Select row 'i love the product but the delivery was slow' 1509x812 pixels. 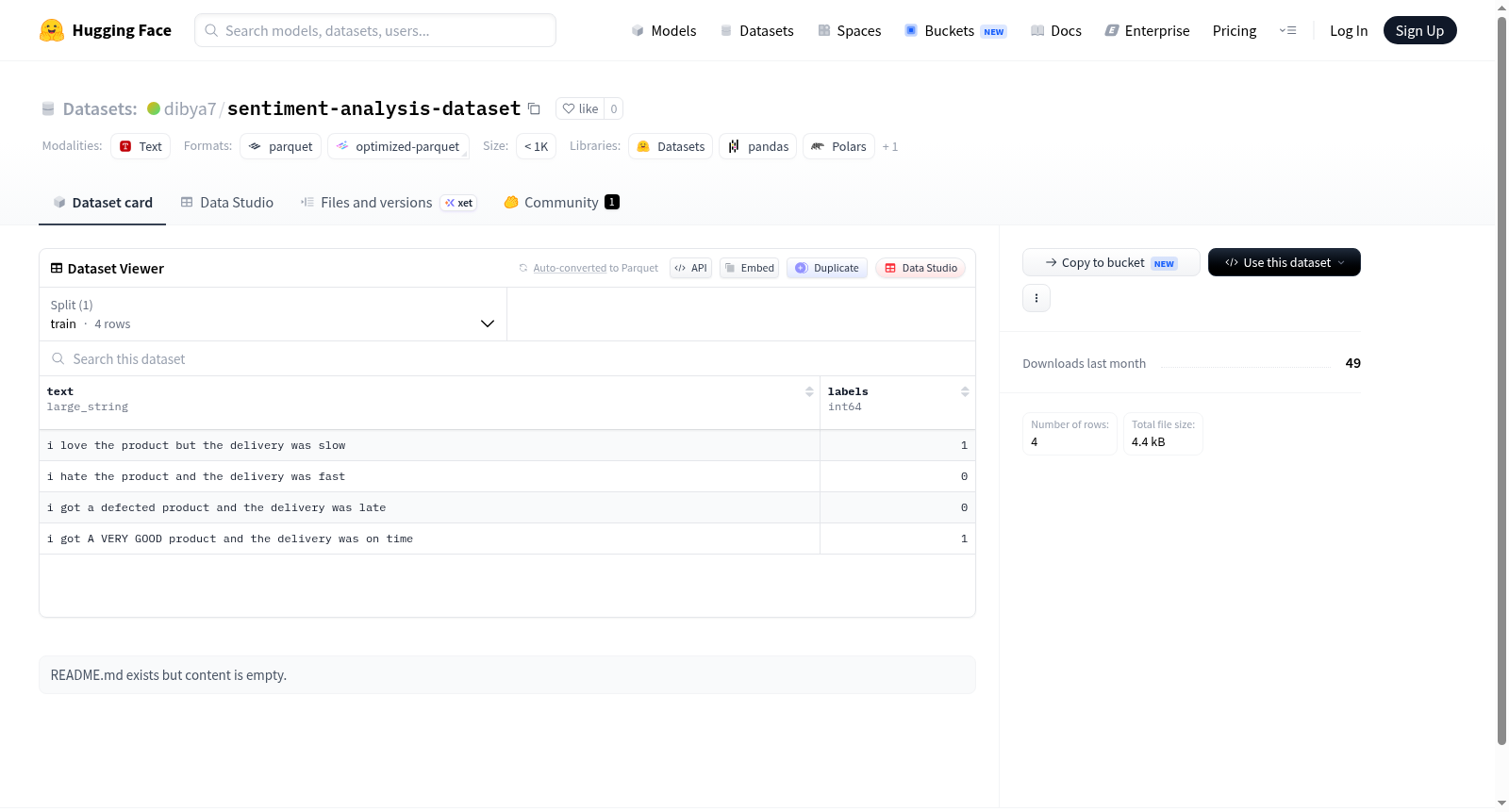click(507, 445)
